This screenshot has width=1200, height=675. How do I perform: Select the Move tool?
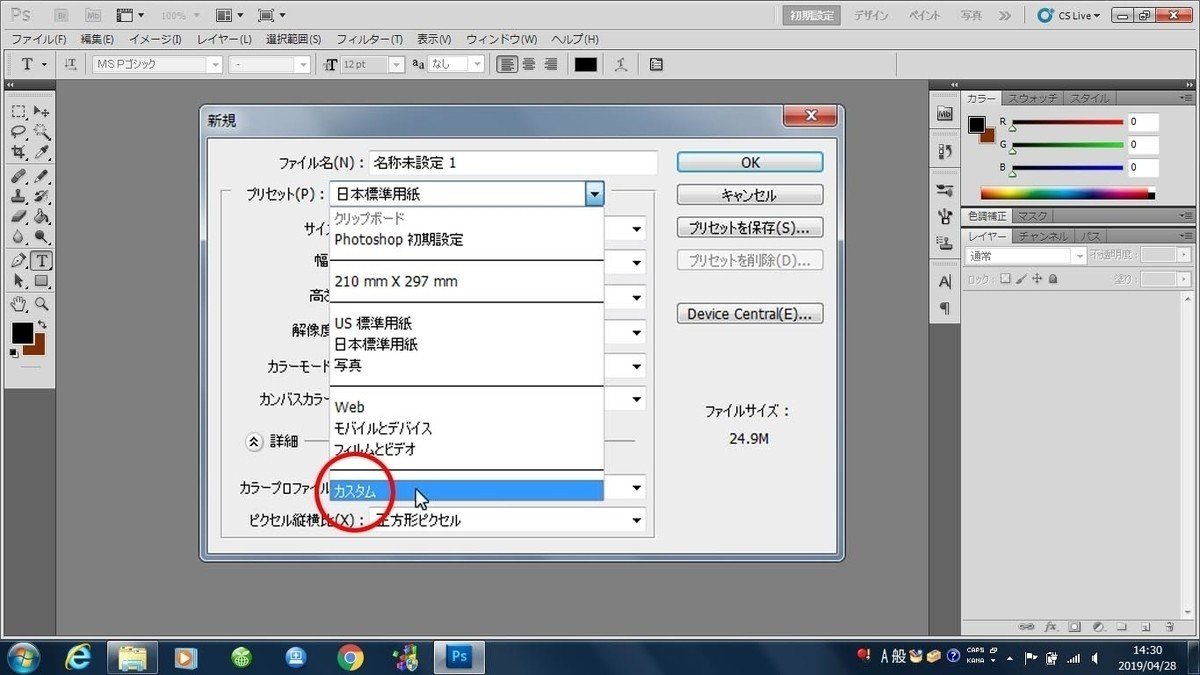click(x=41, y=110)
